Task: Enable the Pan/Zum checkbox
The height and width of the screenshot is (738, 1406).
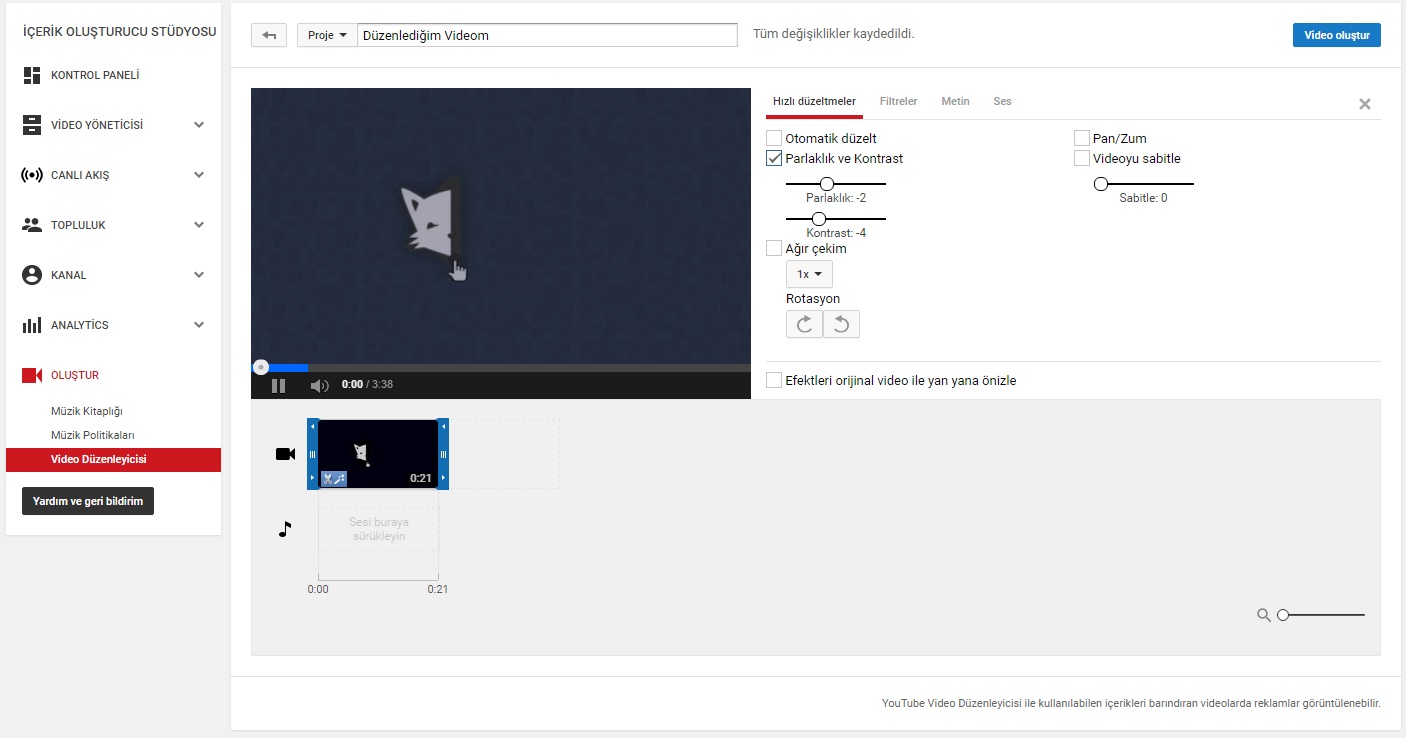Action: coord(1082,138)
